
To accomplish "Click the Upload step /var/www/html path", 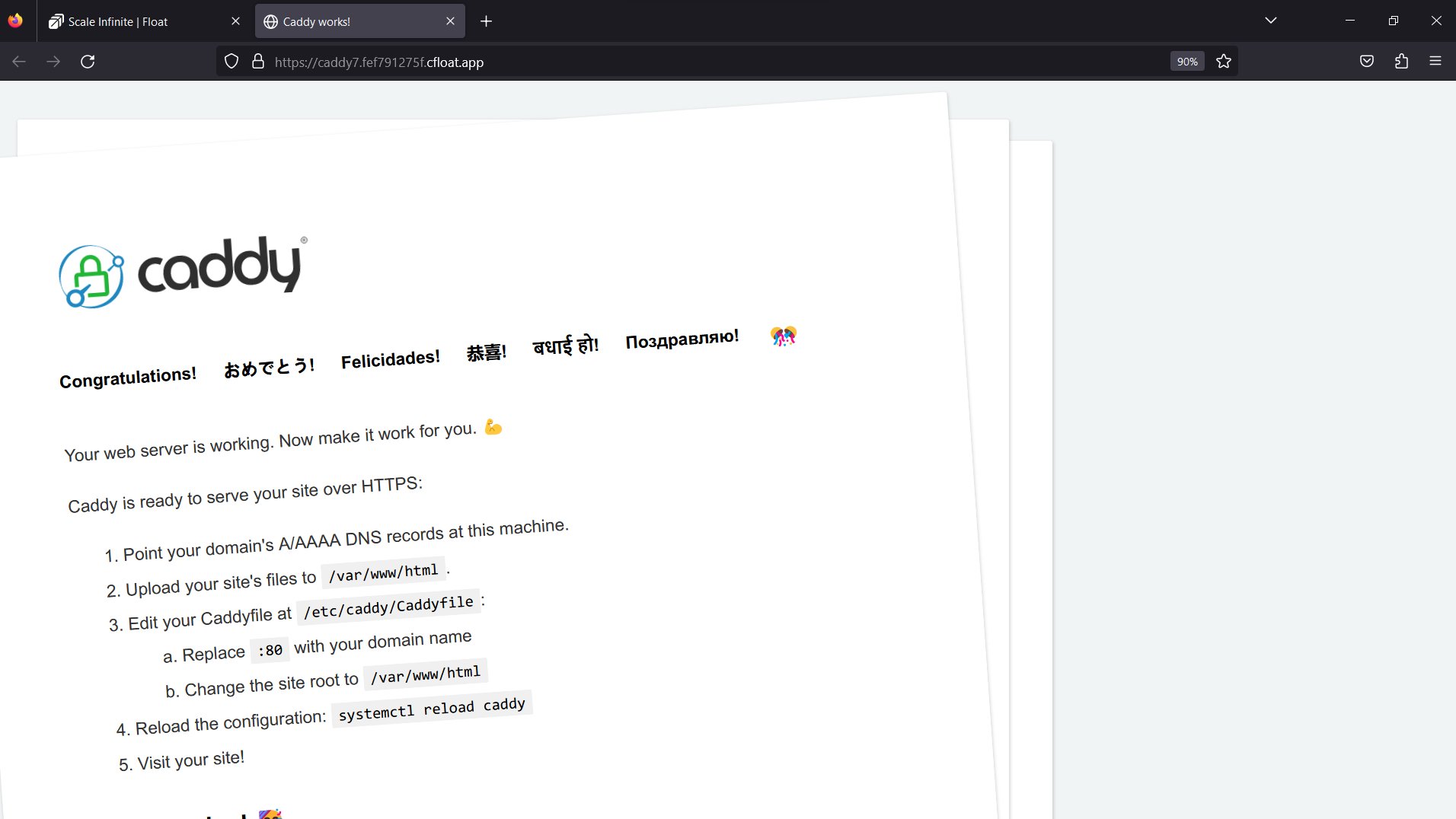I will coord(383,572).
